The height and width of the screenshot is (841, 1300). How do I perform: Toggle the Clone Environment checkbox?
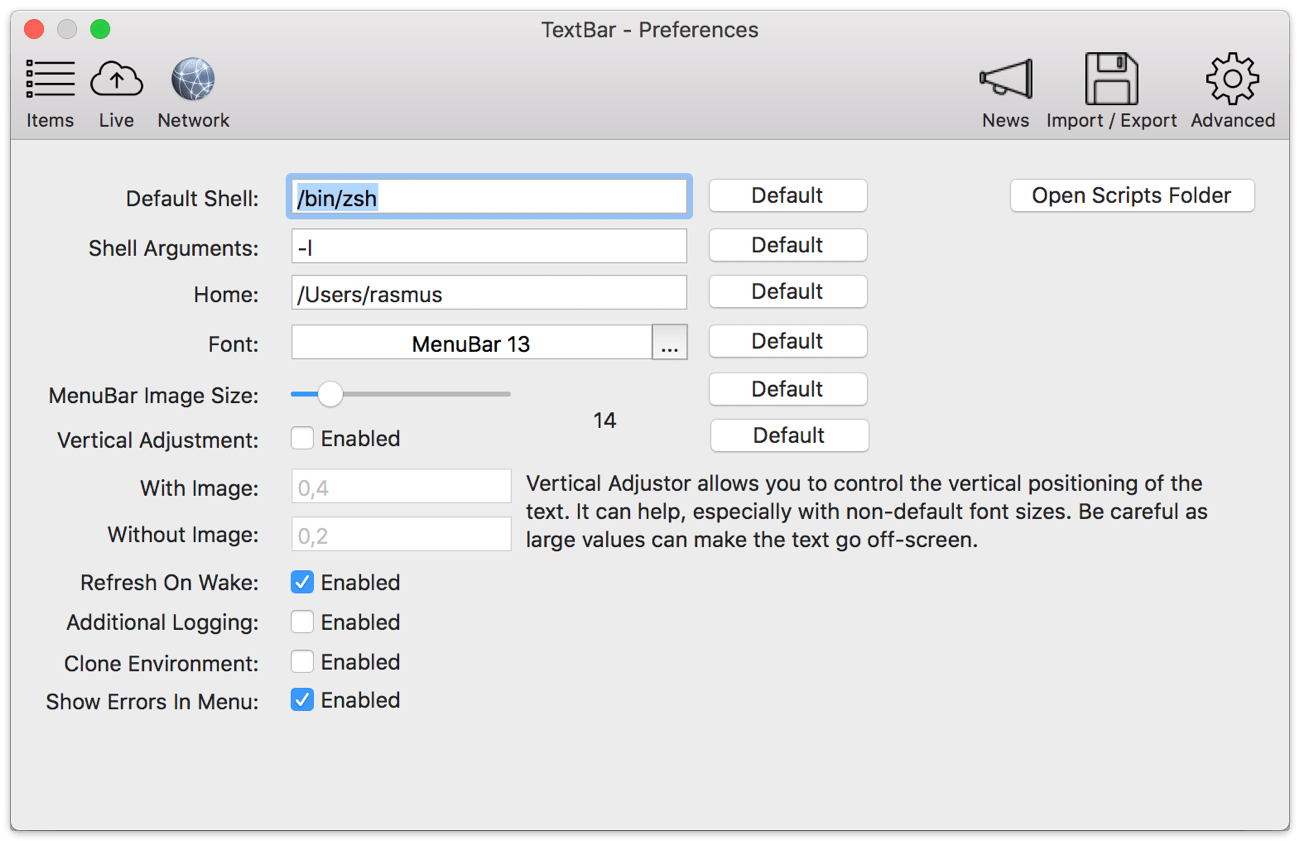click(302, 662)
